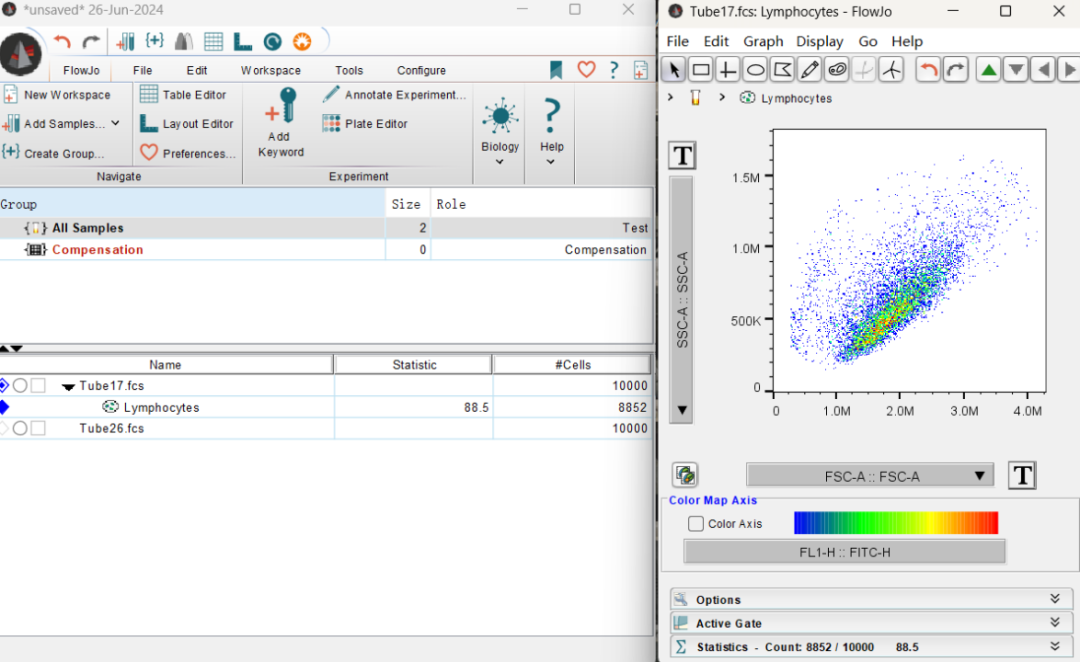This screenshot has height=662, width=1080.
Task: Select the Lymphocytes population row
Action: pyautogui.click(x=326, y=407)
